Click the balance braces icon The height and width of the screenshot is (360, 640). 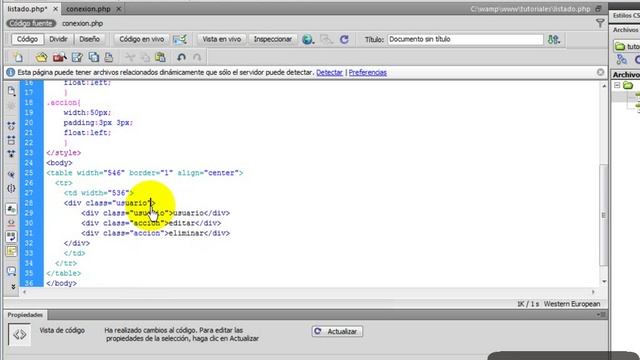coord(11,189)
